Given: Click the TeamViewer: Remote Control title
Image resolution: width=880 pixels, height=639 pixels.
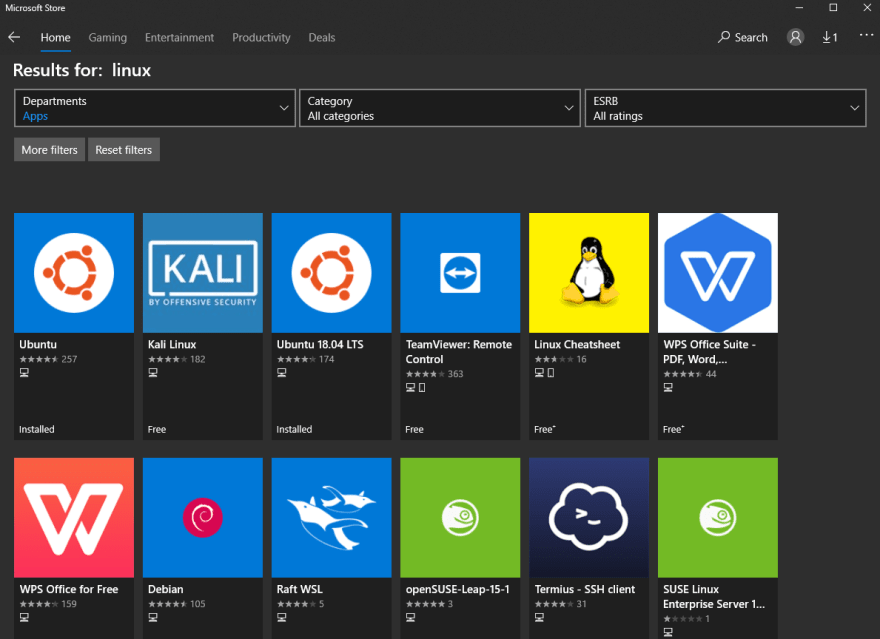Looking at the screenshot, I should pyautogui.click(x=459, y=352).
